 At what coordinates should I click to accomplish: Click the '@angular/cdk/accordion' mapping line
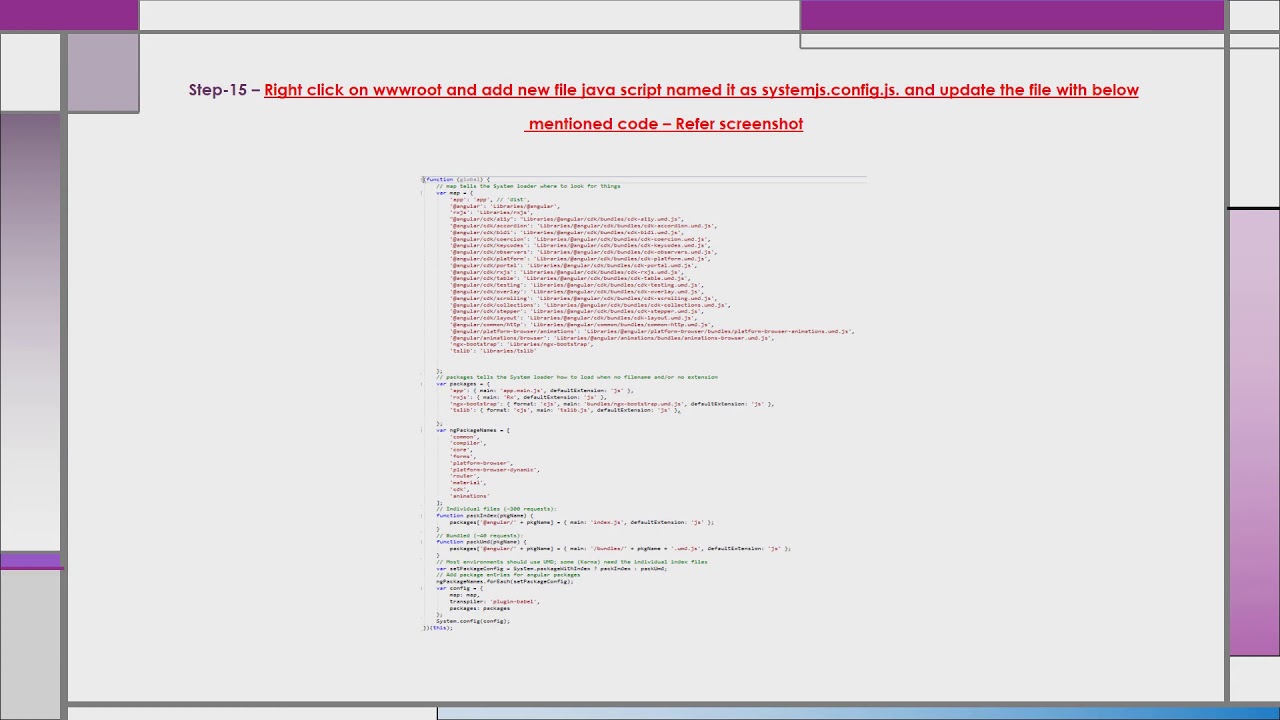[x=583, y=226]
